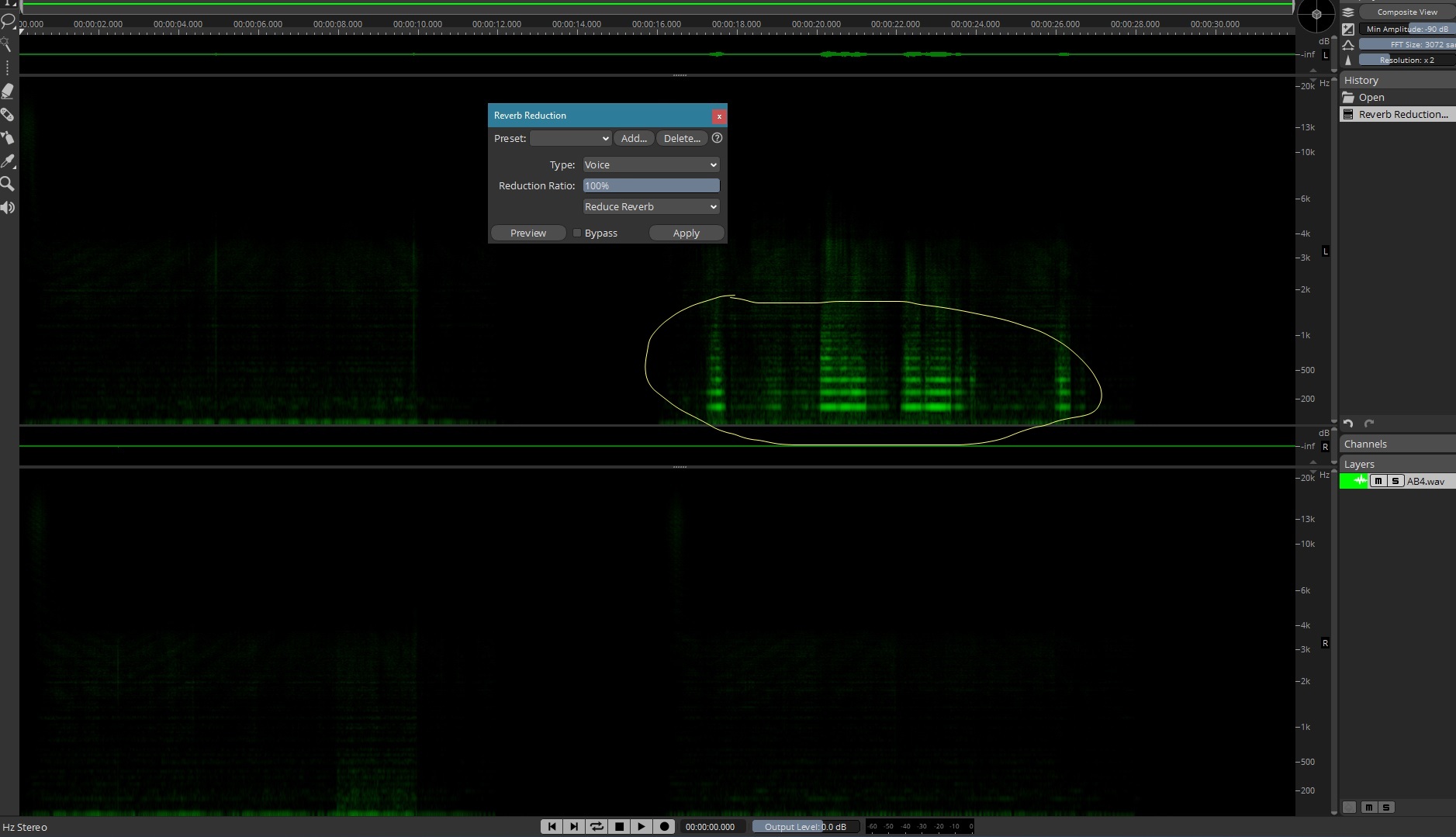
Task: Click the Redo arrow in History panel
Action: [1369, 424]
